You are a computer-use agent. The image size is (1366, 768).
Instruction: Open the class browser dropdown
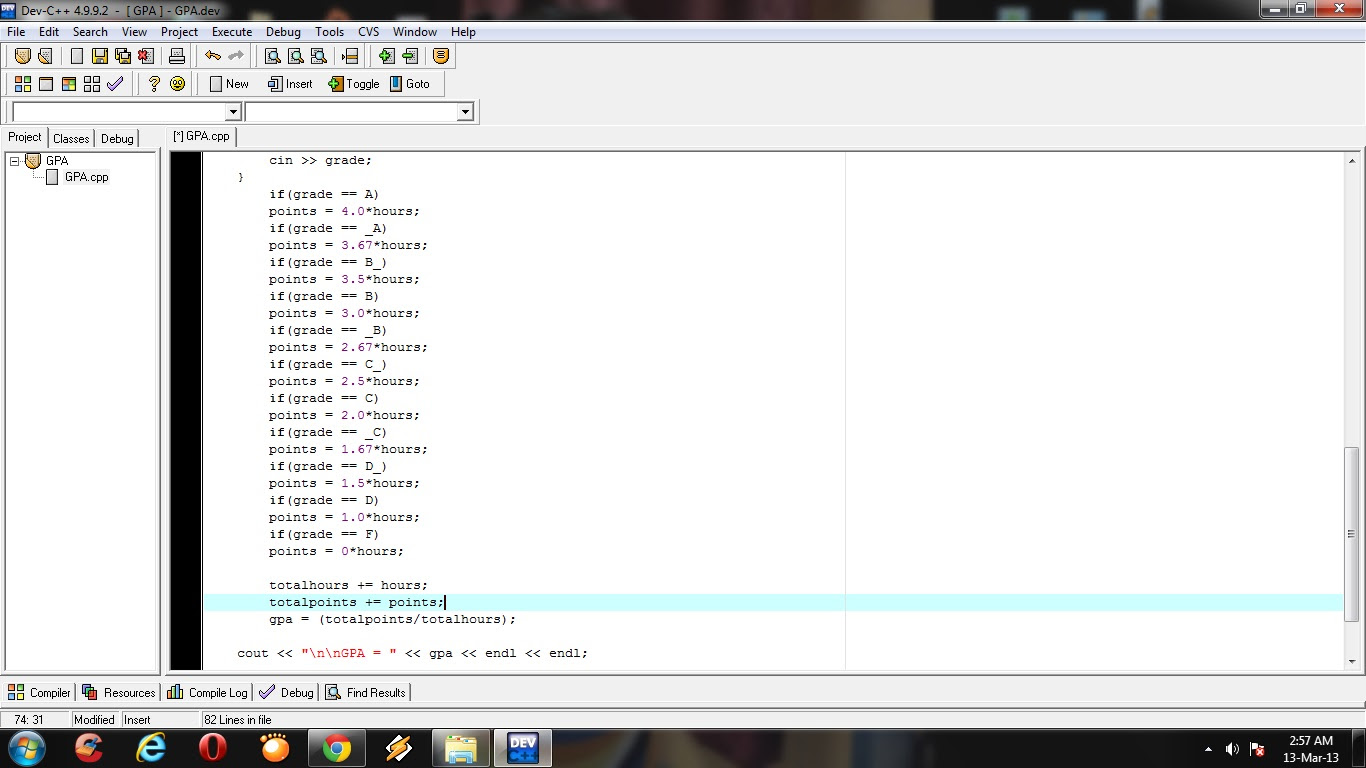(x=465, y=112)
